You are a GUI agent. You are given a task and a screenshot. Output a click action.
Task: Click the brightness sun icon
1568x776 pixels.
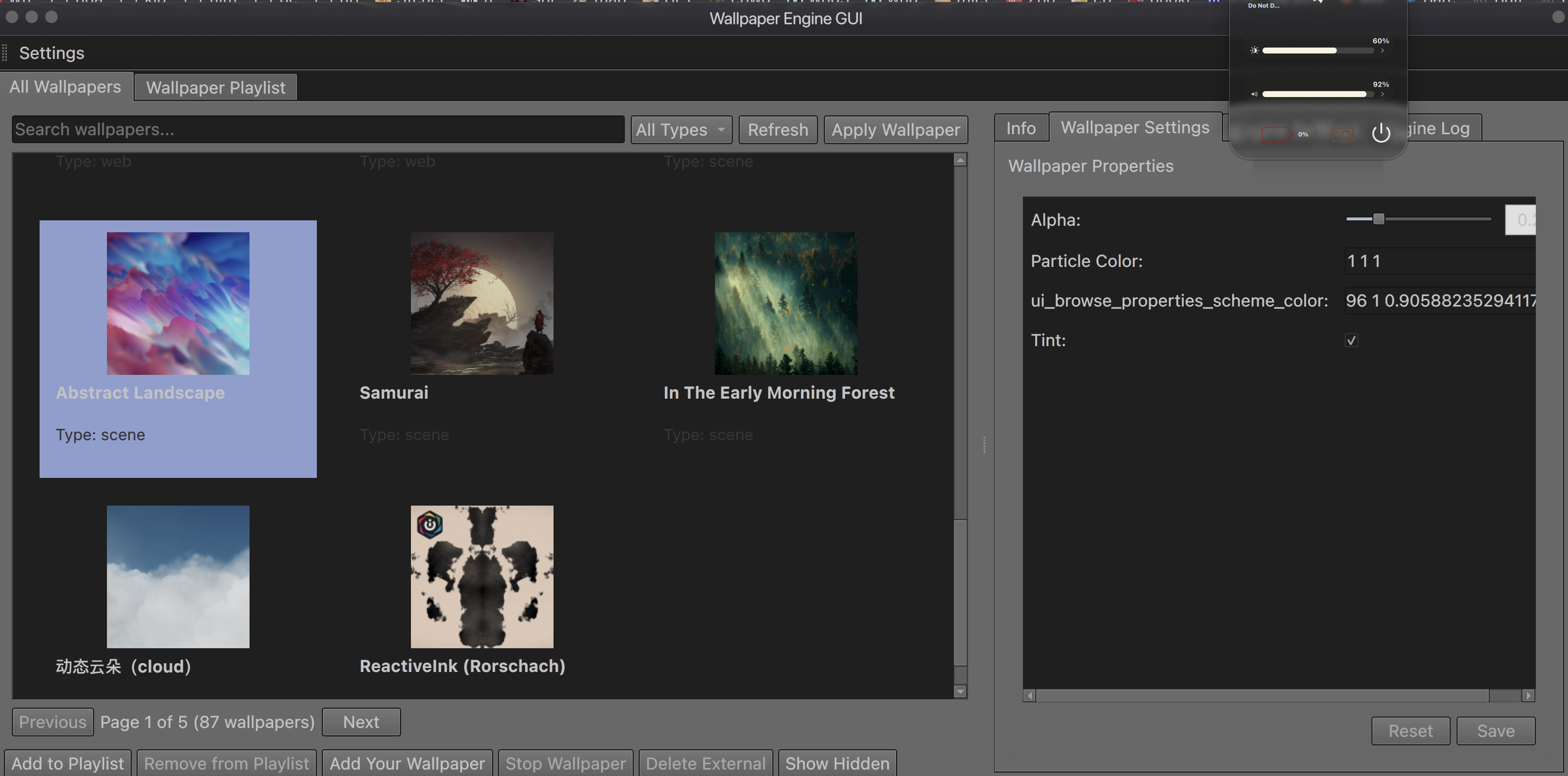[x=1254, y=51]
